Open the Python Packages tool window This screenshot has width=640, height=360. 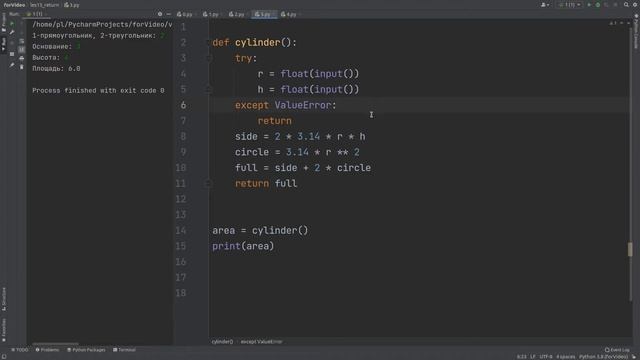click(86, 350)
